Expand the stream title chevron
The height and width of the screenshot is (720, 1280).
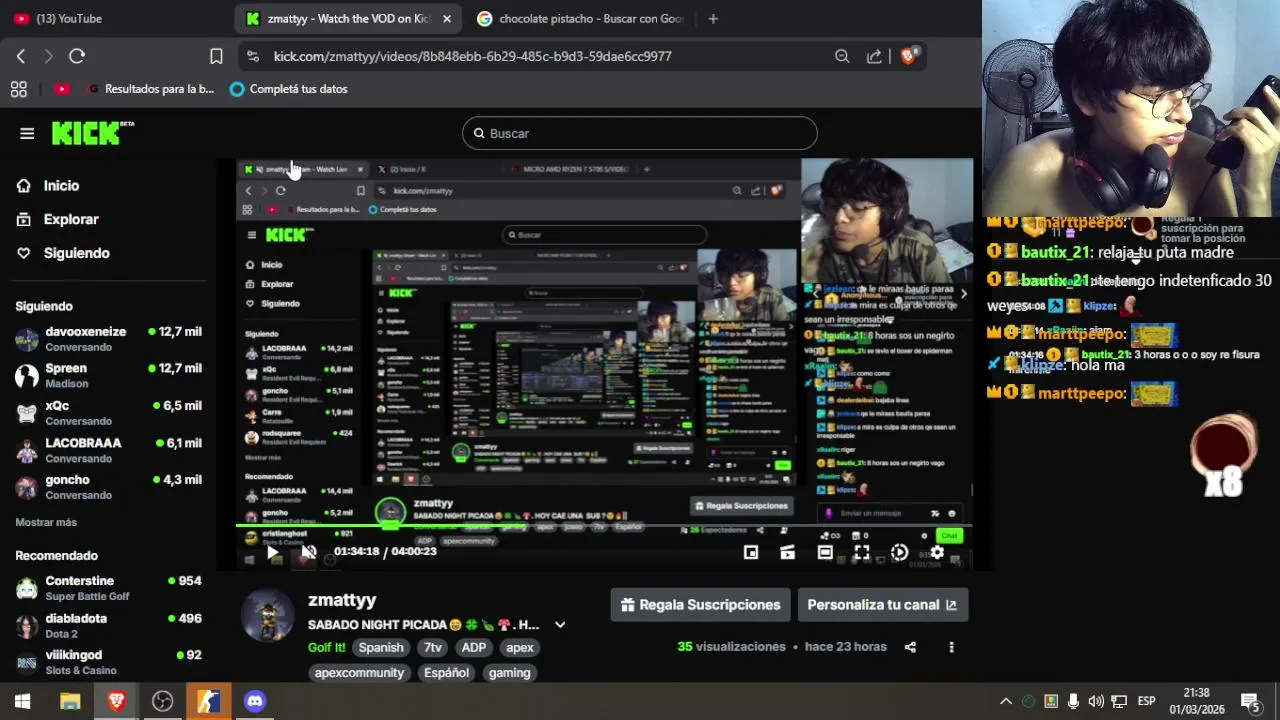coord(560,625)
